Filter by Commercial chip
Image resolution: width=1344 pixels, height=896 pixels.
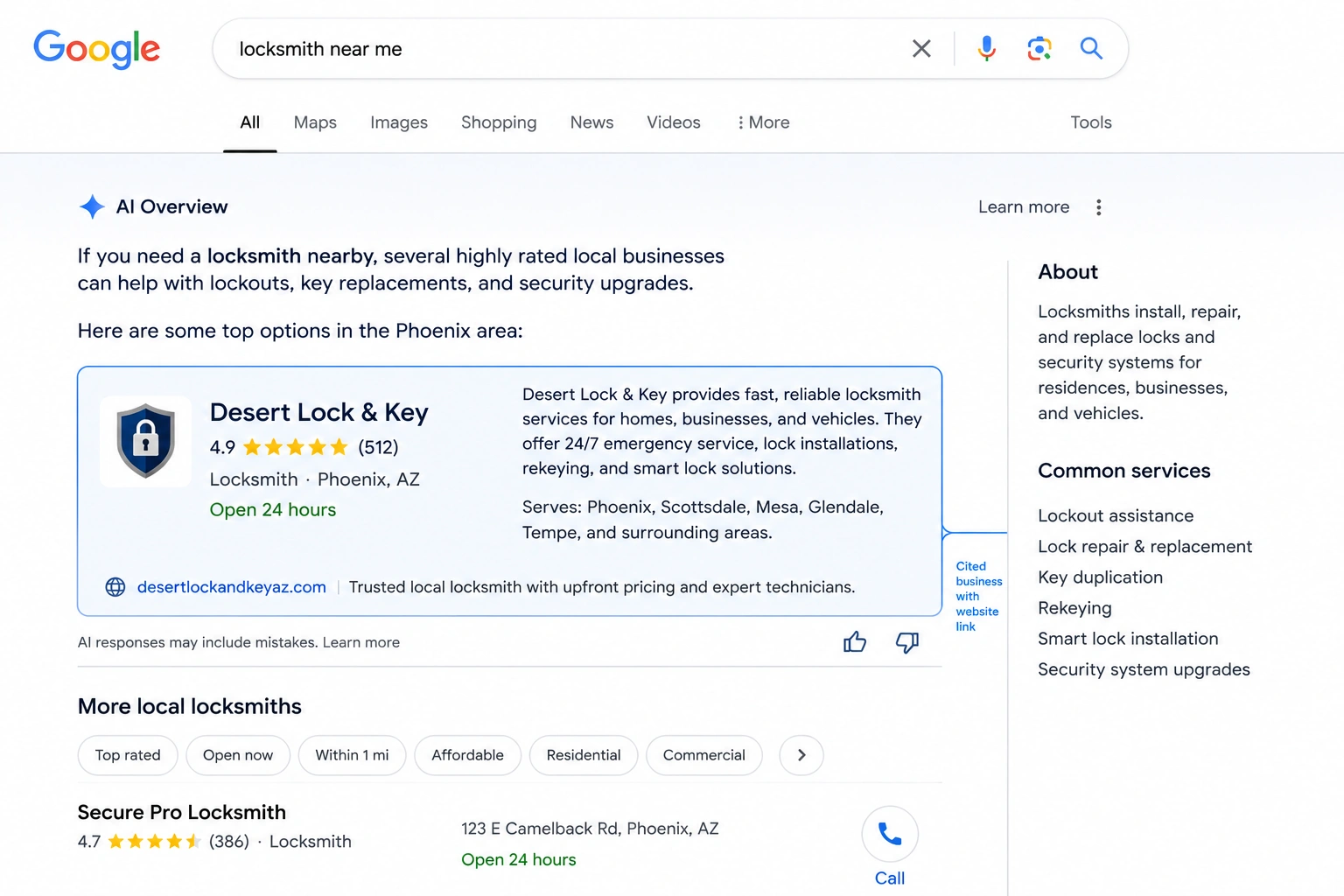[704, 755]
